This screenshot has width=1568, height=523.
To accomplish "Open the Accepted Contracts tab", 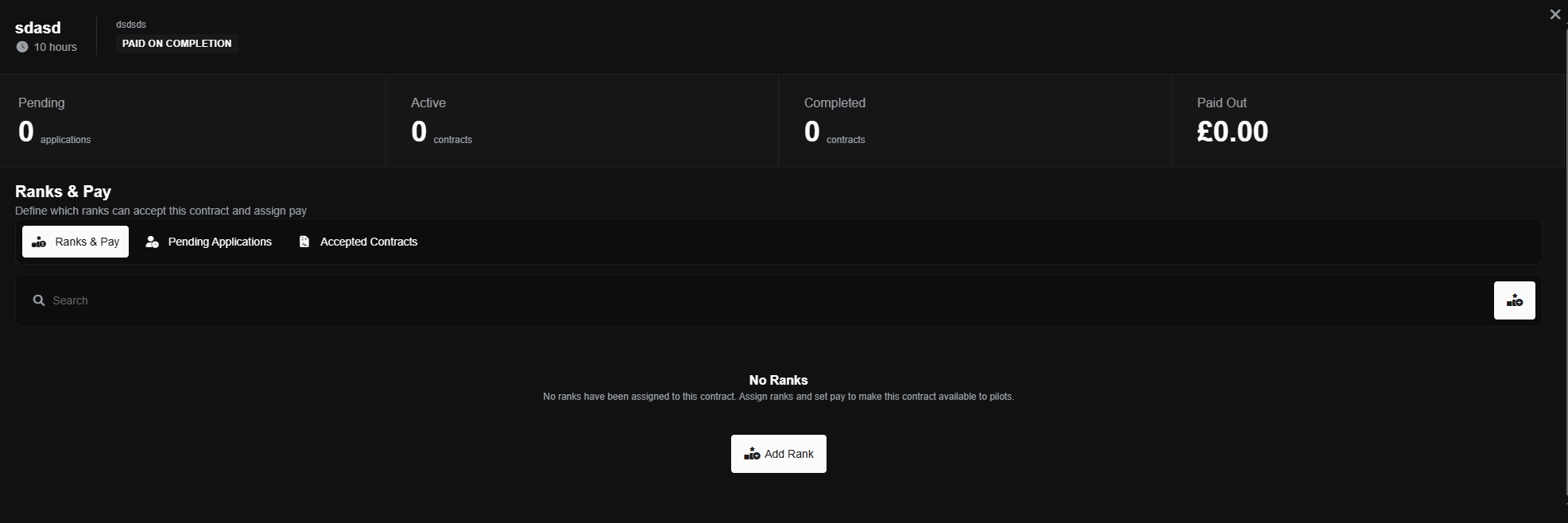I will tap(368, 242).
